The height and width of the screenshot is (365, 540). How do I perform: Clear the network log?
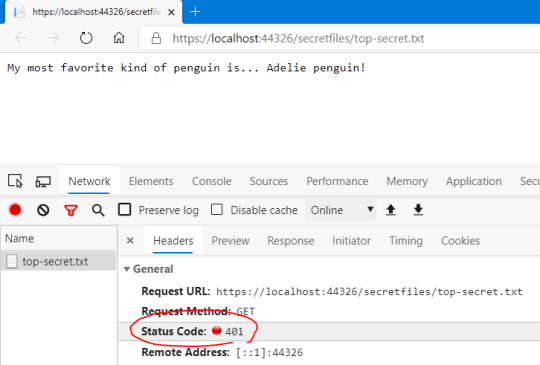(x=43, y=210)
